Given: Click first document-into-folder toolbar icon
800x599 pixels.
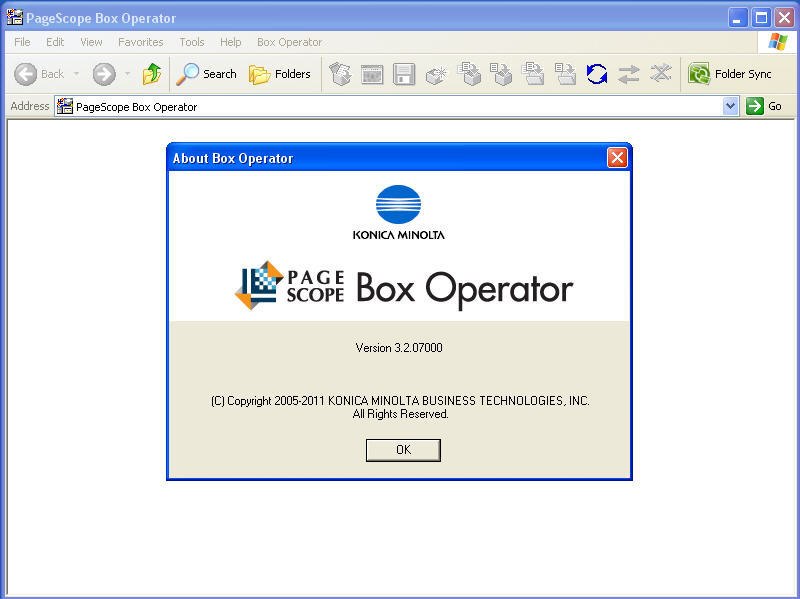Looking at the screenshot, I should coord(533,74).
